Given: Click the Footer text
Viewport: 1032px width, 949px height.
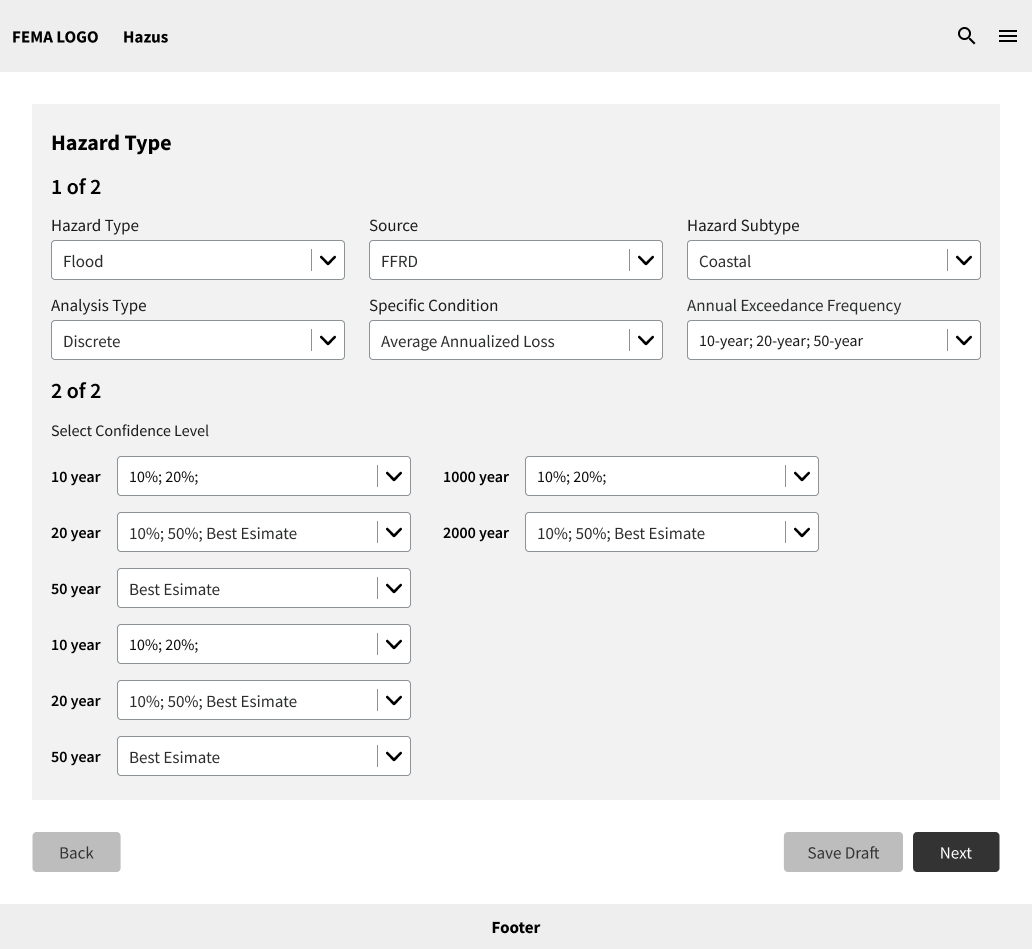Looking at the screenshot, I should point(516,927).
